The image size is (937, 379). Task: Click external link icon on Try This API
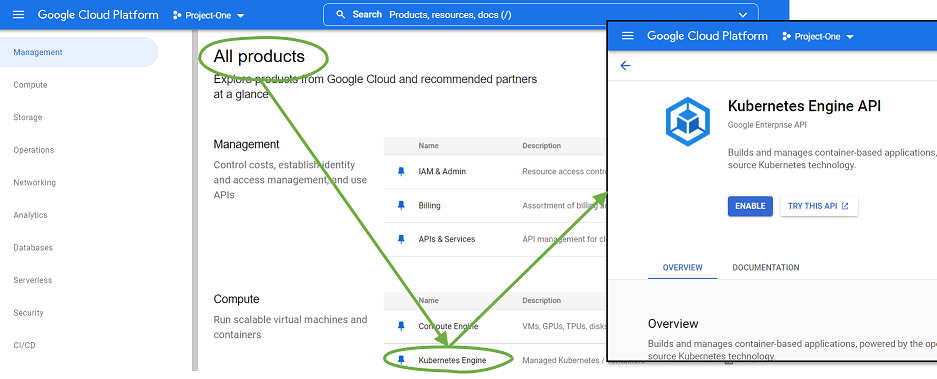click(845, 206)
